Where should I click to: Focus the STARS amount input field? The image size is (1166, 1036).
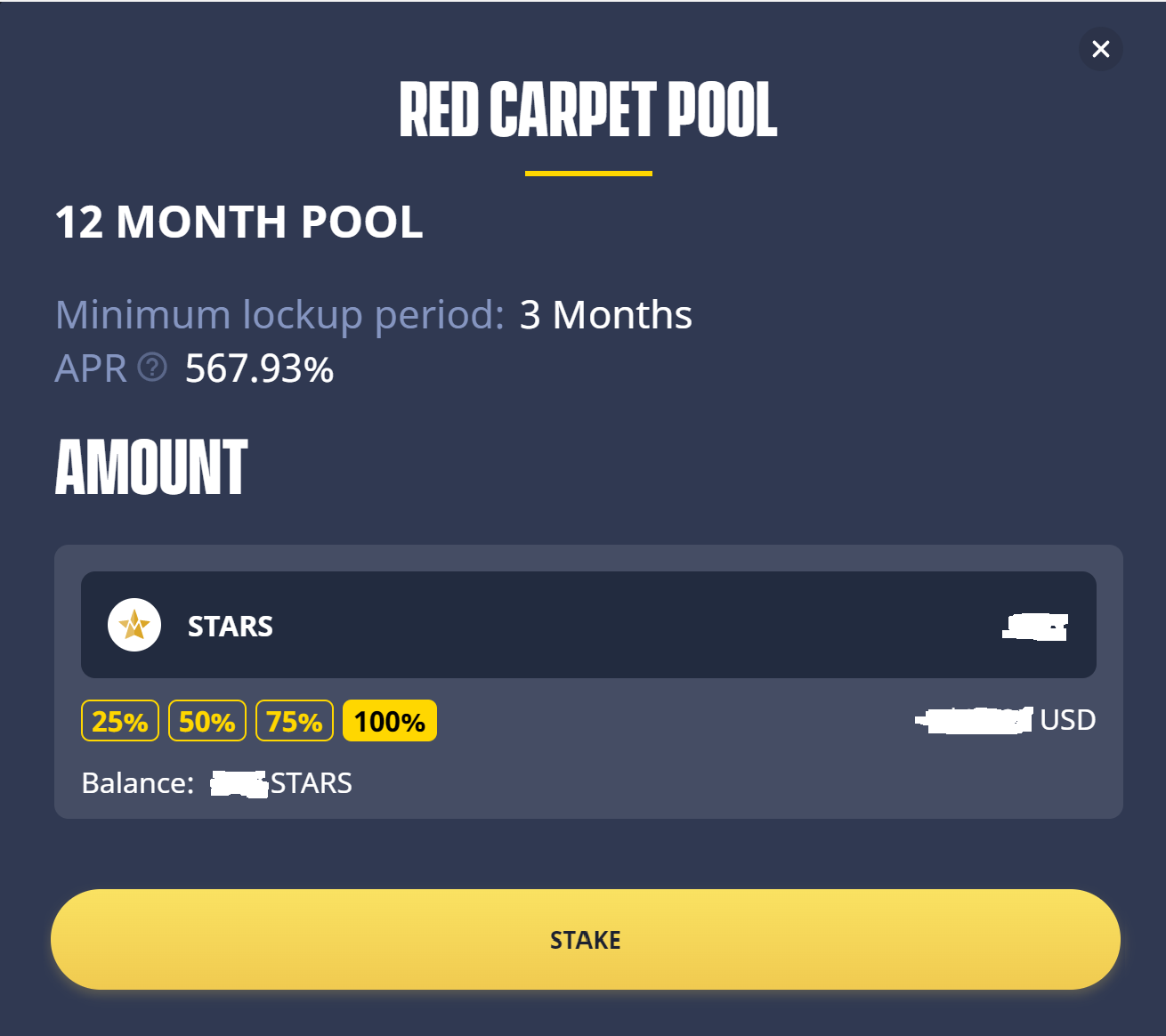[x=588, y=625]
